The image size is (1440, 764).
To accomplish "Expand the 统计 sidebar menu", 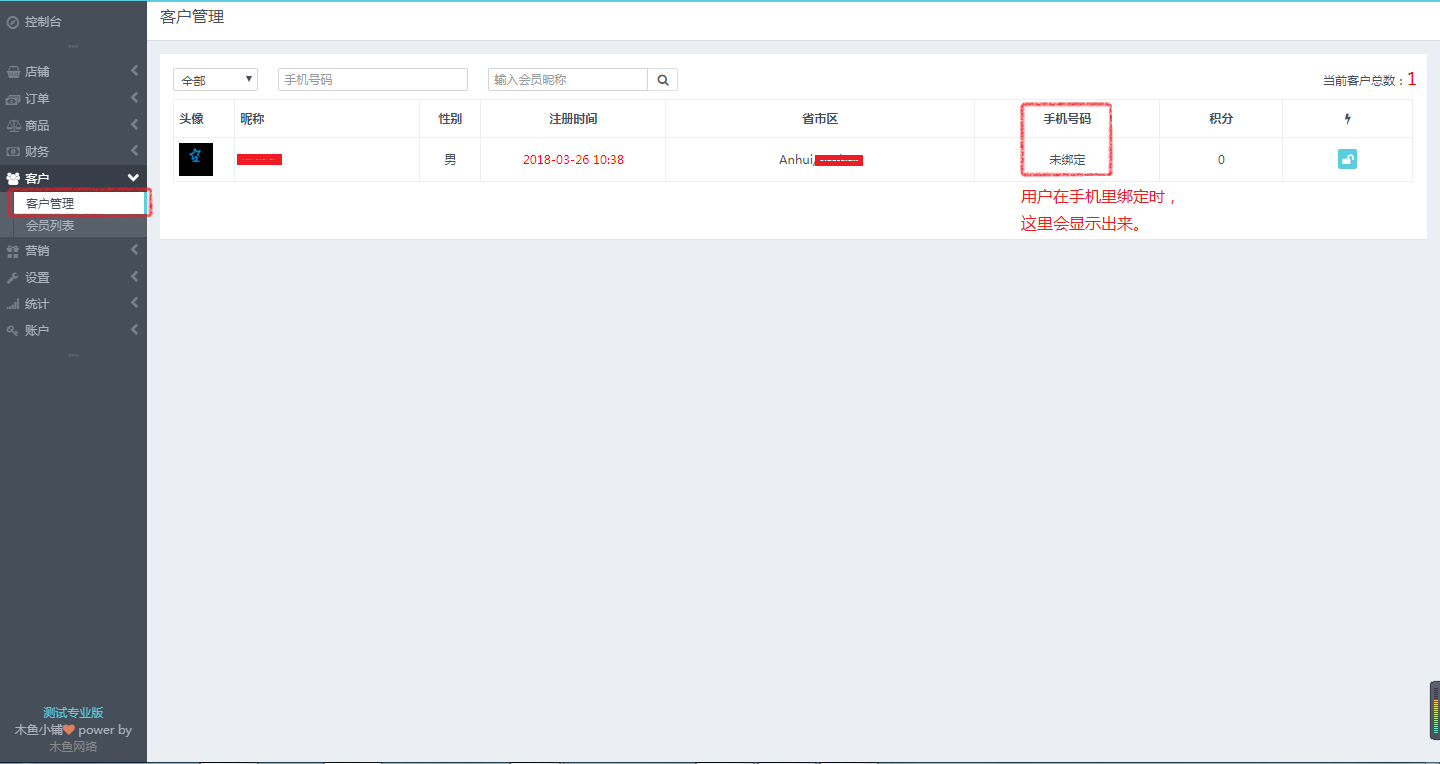I will pyautogui.click(x=37, y=304).
